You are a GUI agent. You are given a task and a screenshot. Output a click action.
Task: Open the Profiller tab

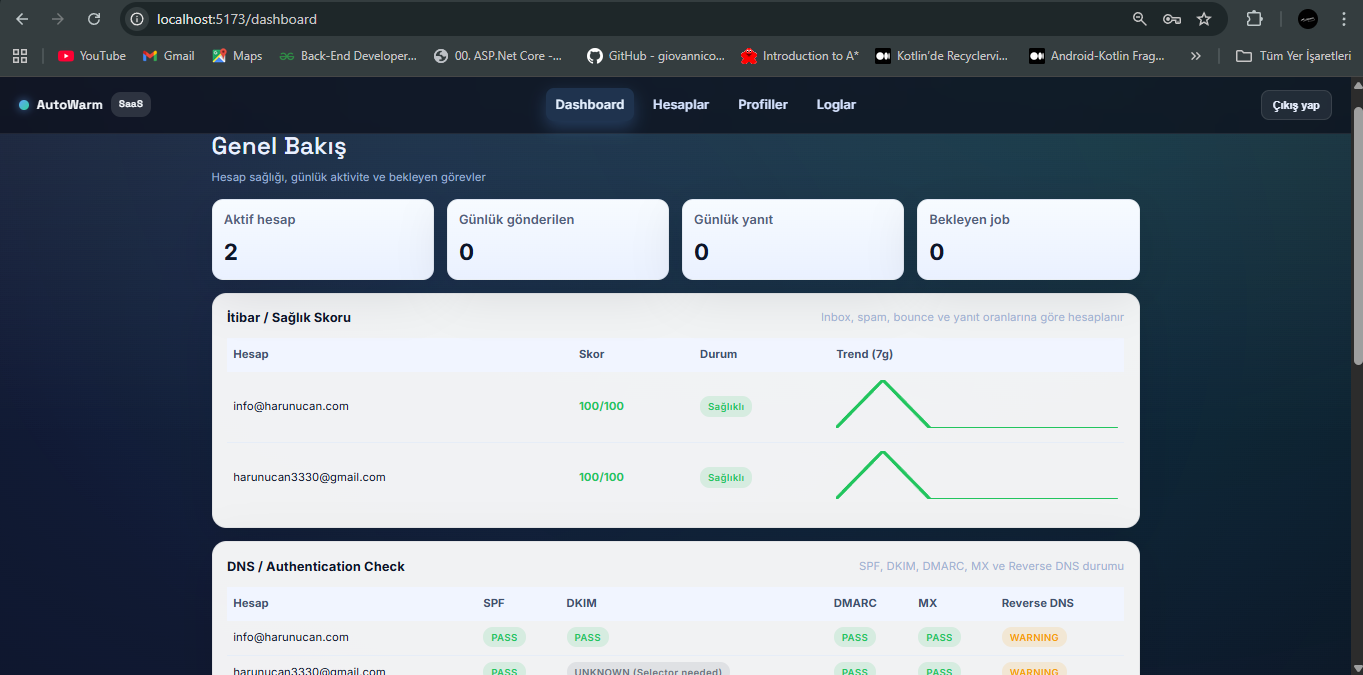click(763, 104)
